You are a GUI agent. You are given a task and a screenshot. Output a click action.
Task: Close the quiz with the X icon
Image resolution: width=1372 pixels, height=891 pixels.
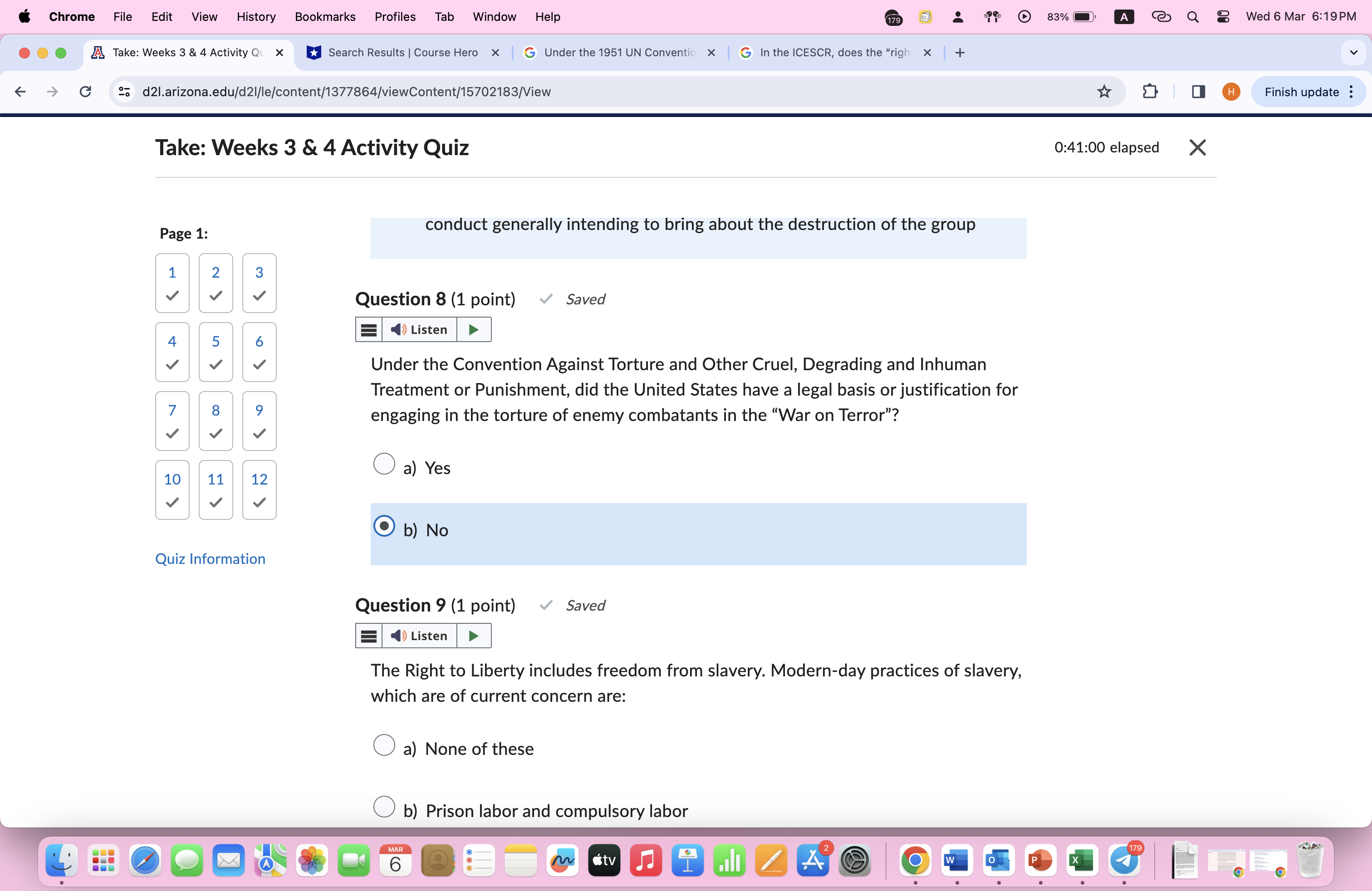click(1197, 147)
